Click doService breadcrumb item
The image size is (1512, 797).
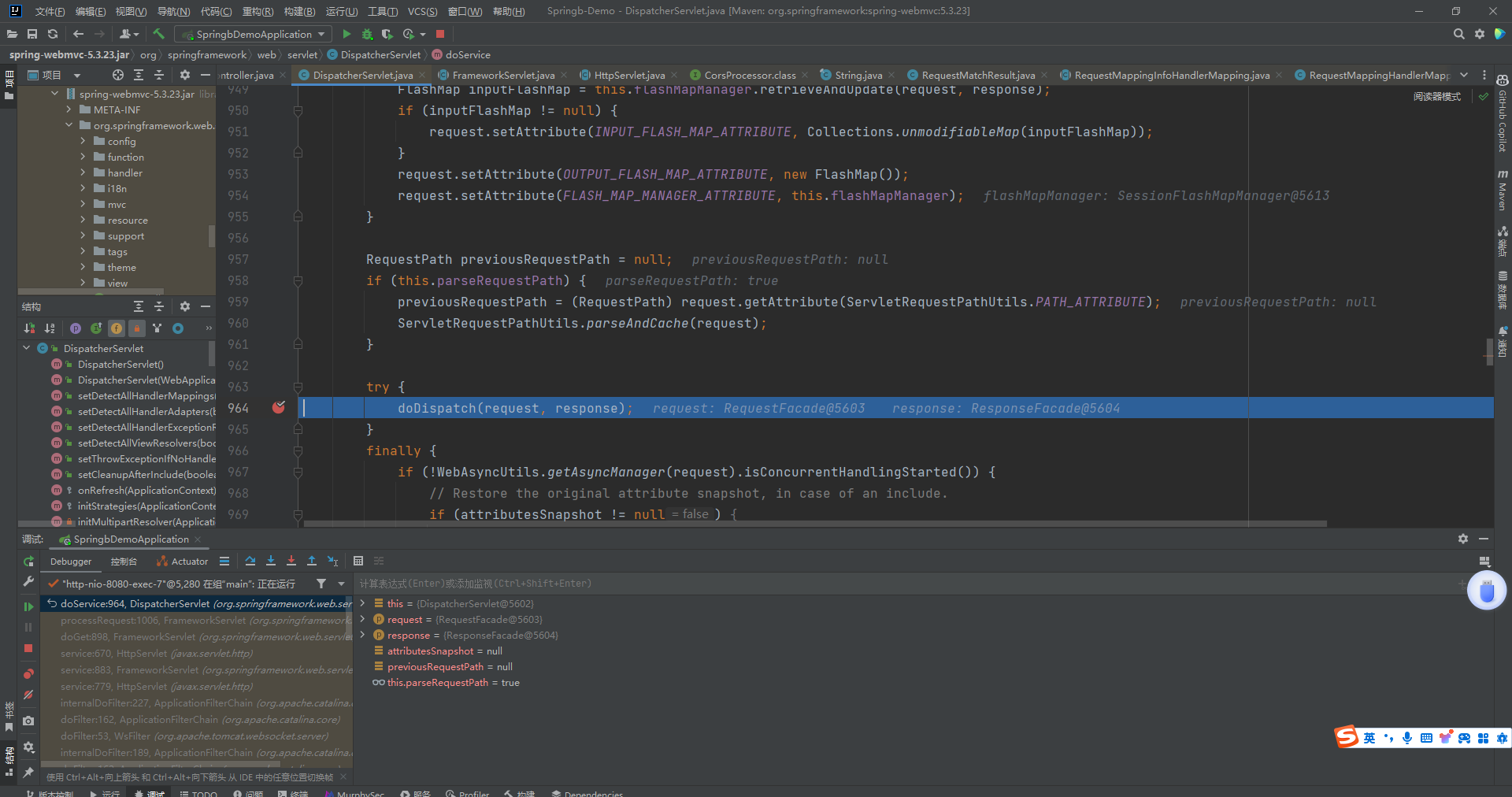(461, 54)
